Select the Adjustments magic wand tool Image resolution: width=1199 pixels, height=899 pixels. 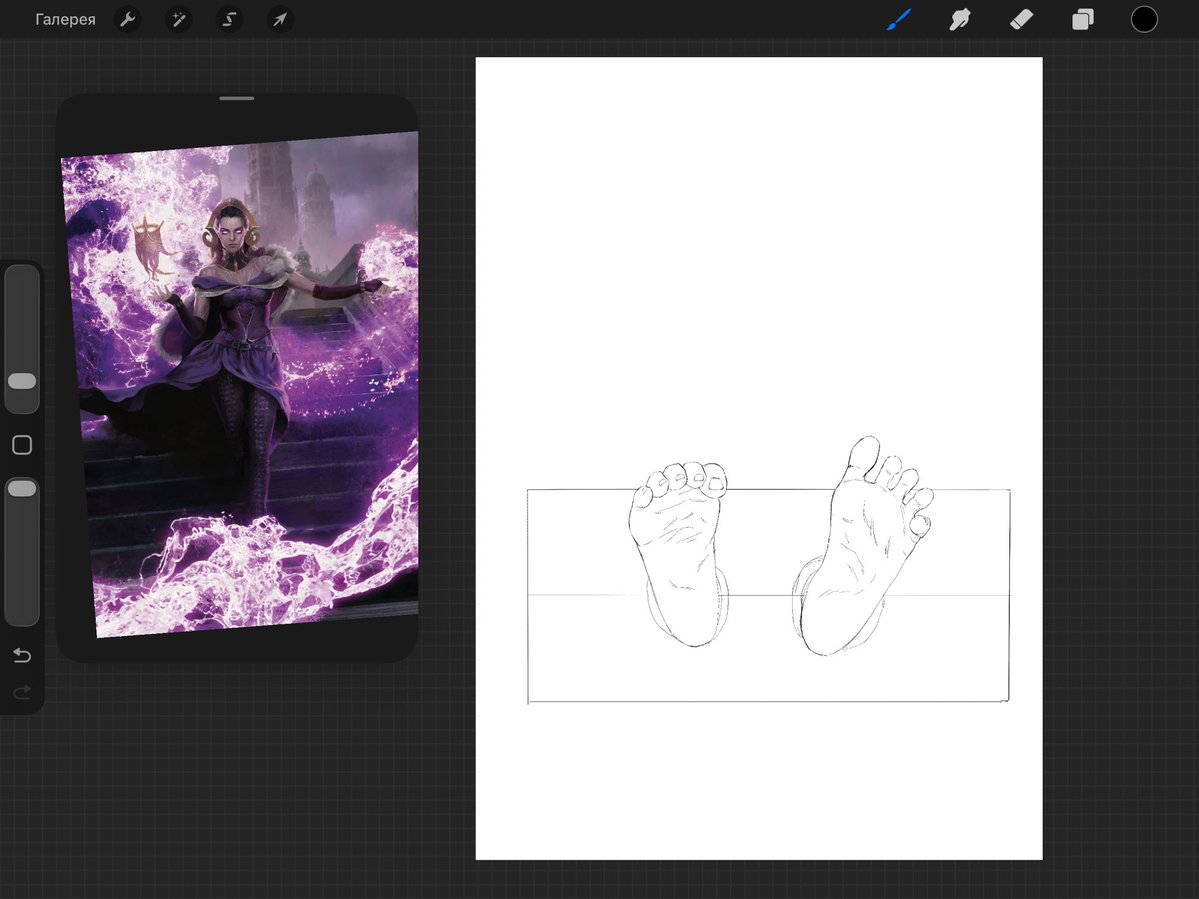178,19
